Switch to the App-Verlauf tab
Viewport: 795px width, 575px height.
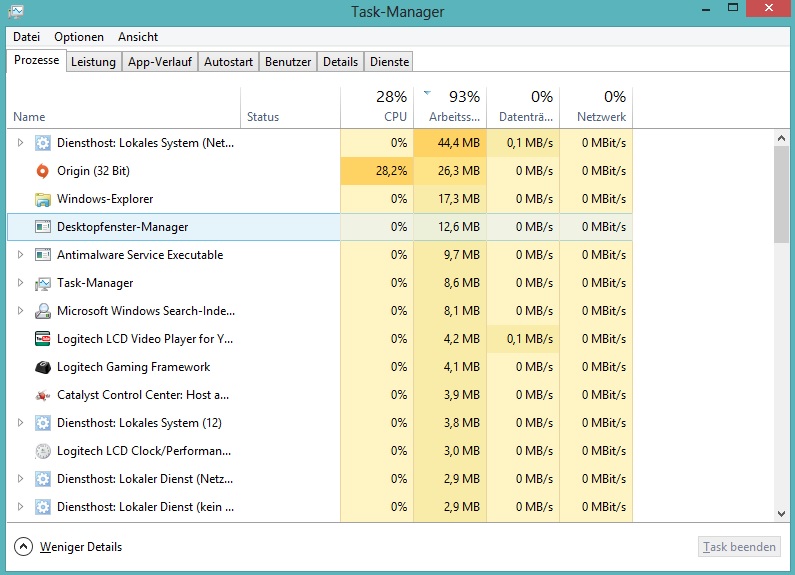pyautogui.click(x=160, y=62)
